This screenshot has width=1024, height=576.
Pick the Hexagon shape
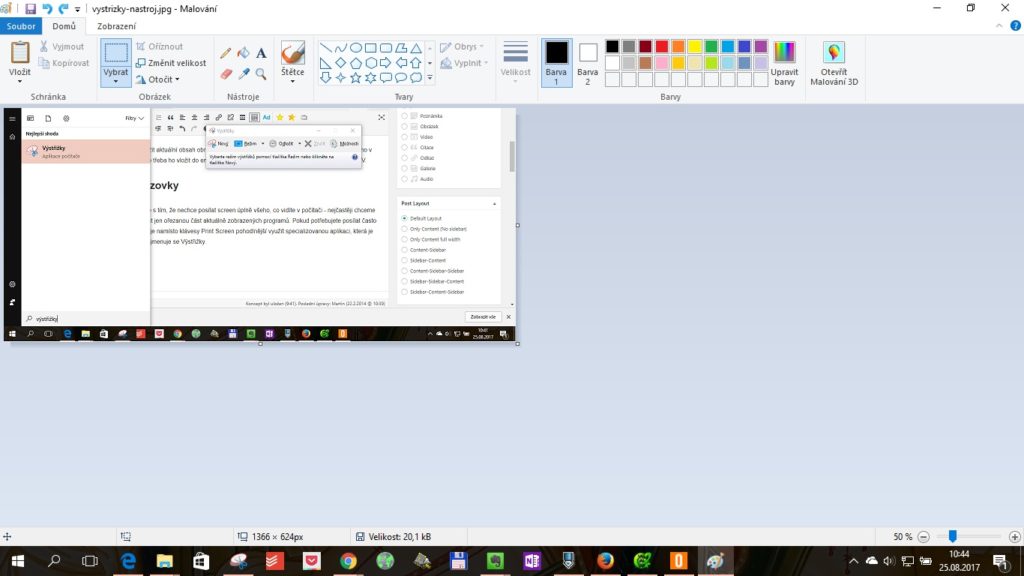[x=370, y=63]
